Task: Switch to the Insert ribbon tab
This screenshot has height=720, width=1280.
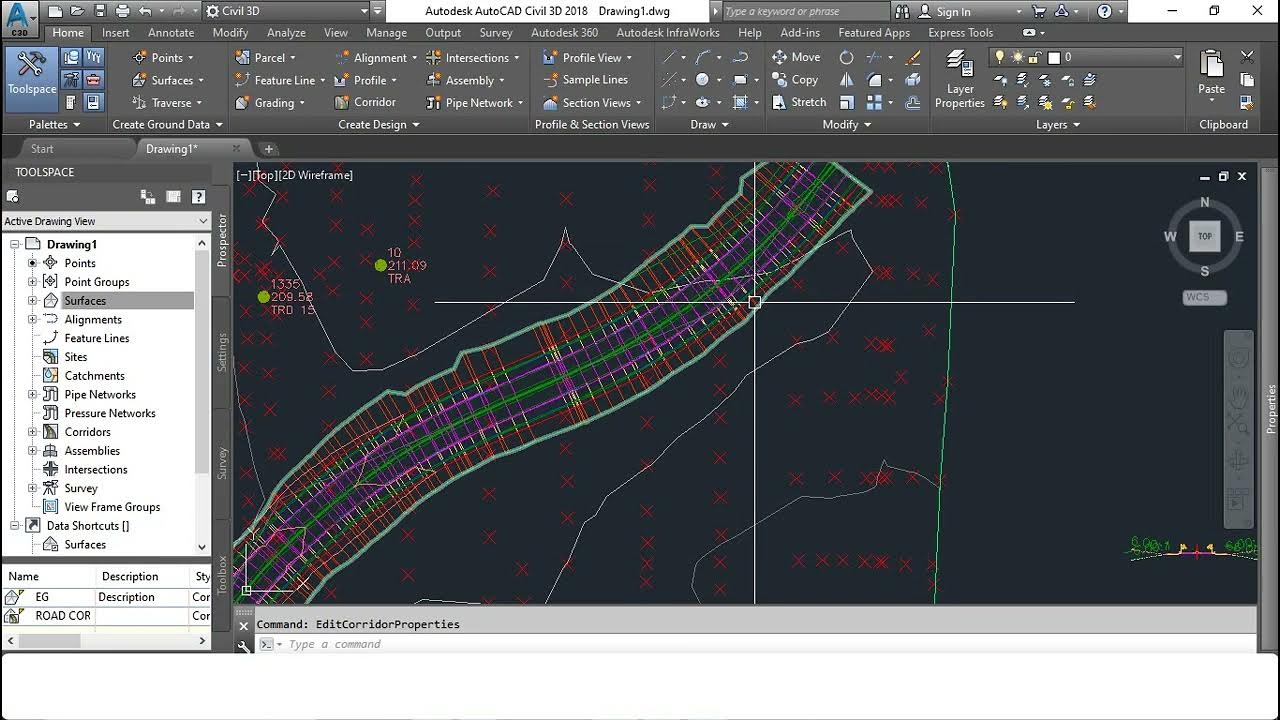Action: click(x=115, y=33)
